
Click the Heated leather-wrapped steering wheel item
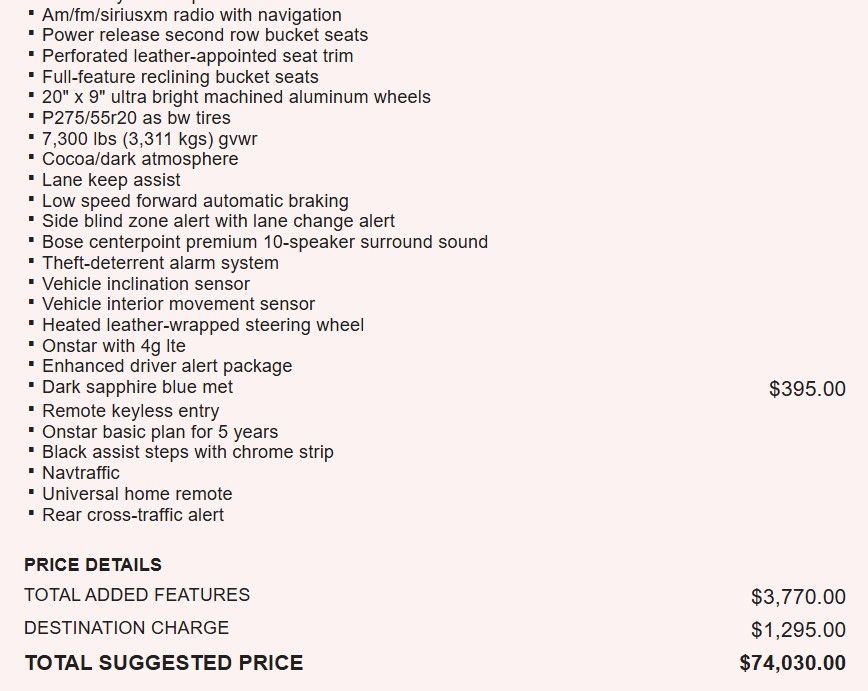pyautogui.click(x=203, y=325)
